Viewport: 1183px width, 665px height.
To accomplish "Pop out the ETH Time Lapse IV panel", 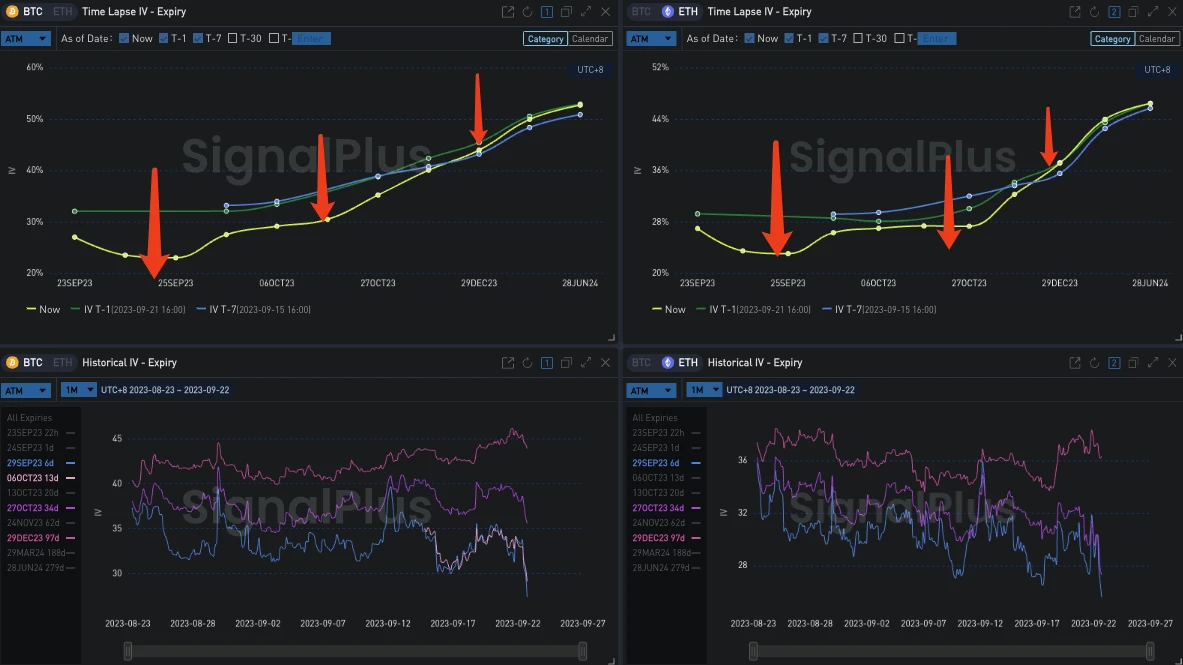I will (x=1075, y=12).
